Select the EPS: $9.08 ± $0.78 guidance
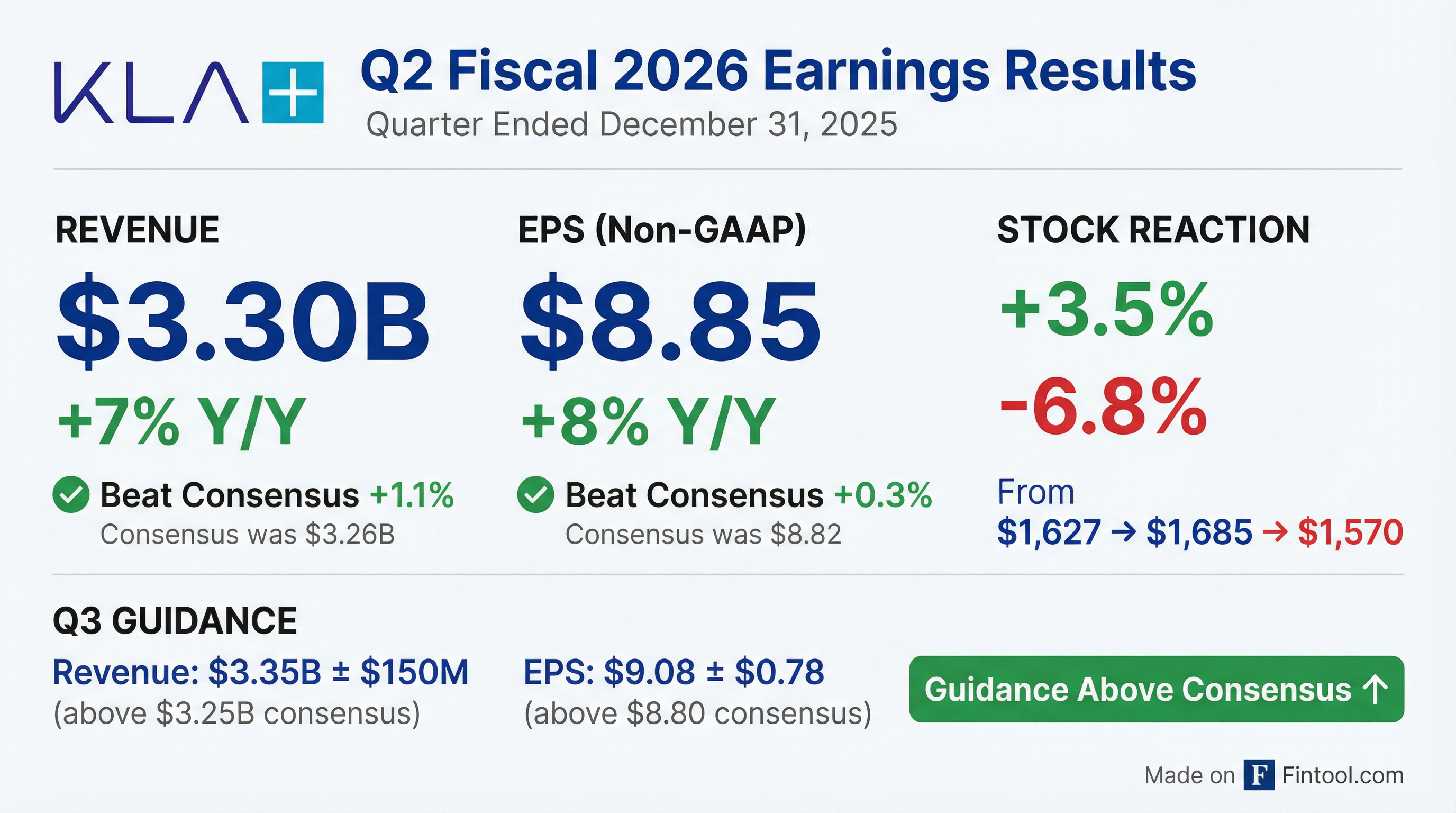Screen dimensions: 1456x813 coord(674,672)
